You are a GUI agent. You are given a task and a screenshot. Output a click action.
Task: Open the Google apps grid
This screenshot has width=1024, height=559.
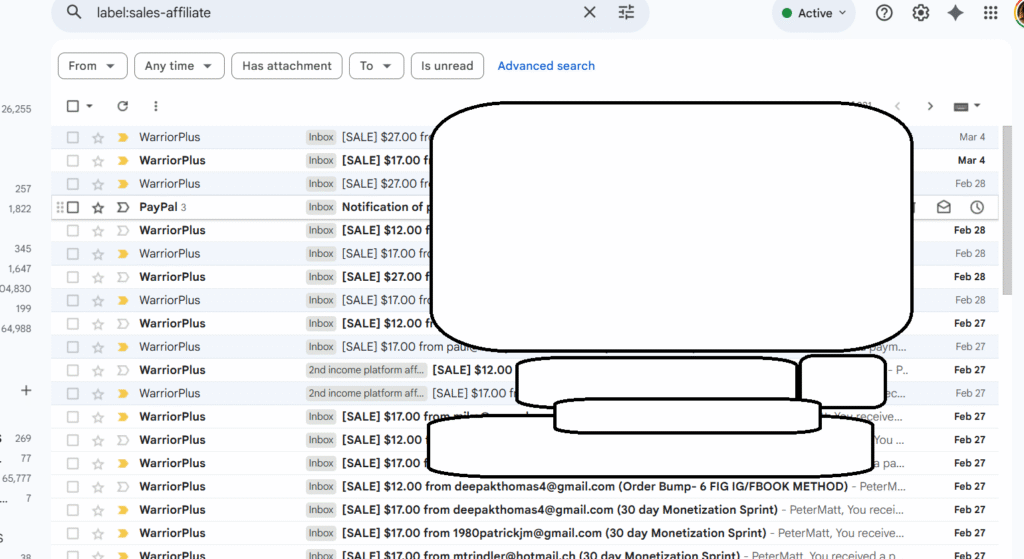[x=991, y=13]
